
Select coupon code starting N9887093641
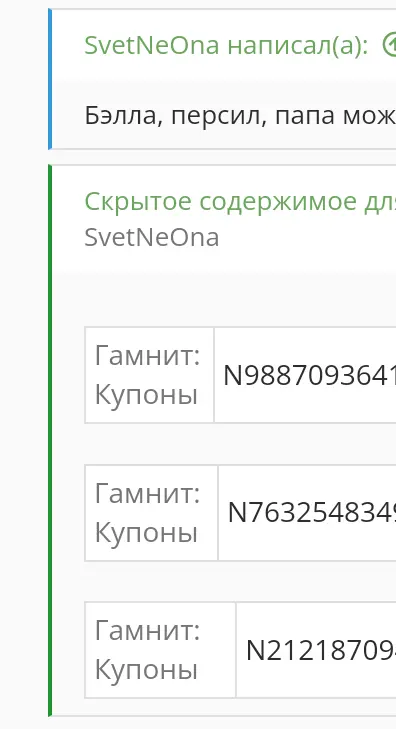[x=310, y=375]
